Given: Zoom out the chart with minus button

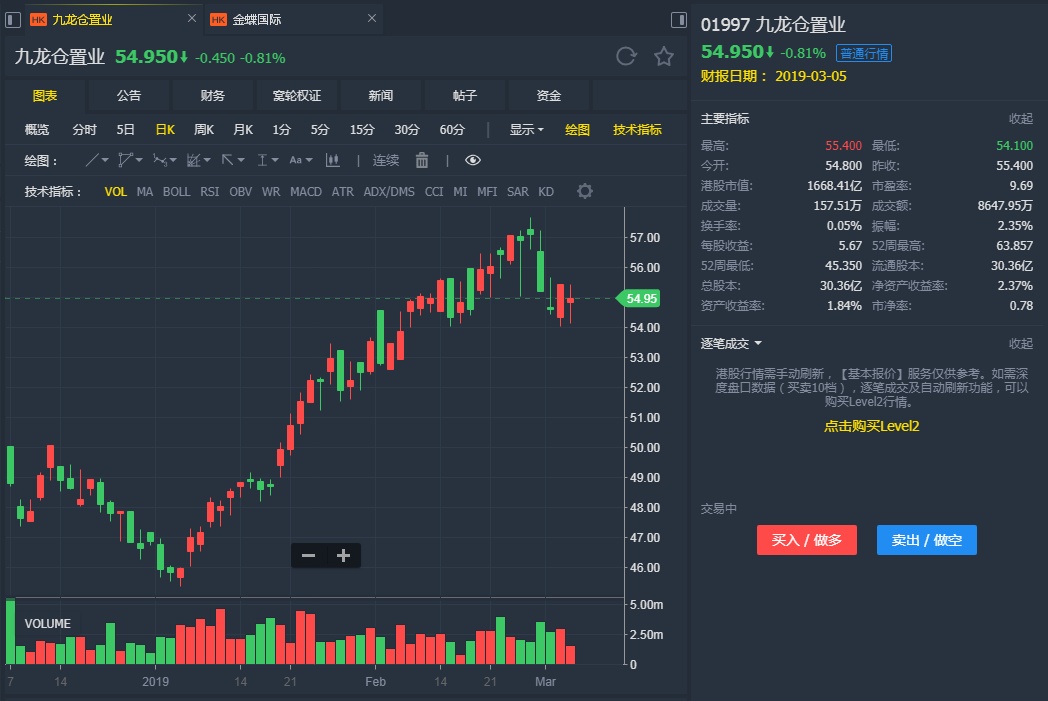Looking at the screenshot, I should click(x=308, y=556).
